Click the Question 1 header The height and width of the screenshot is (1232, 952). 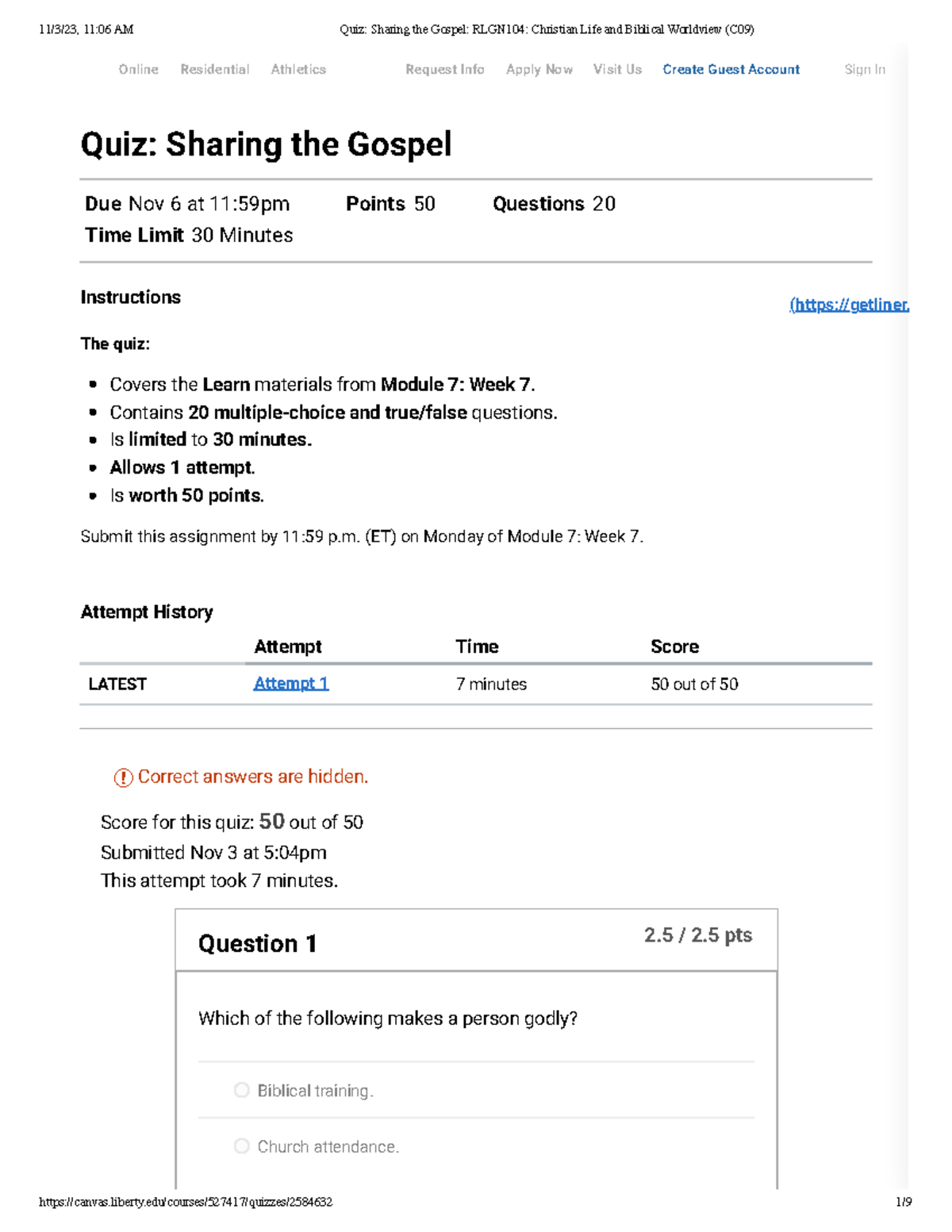[x=258, y=943]
